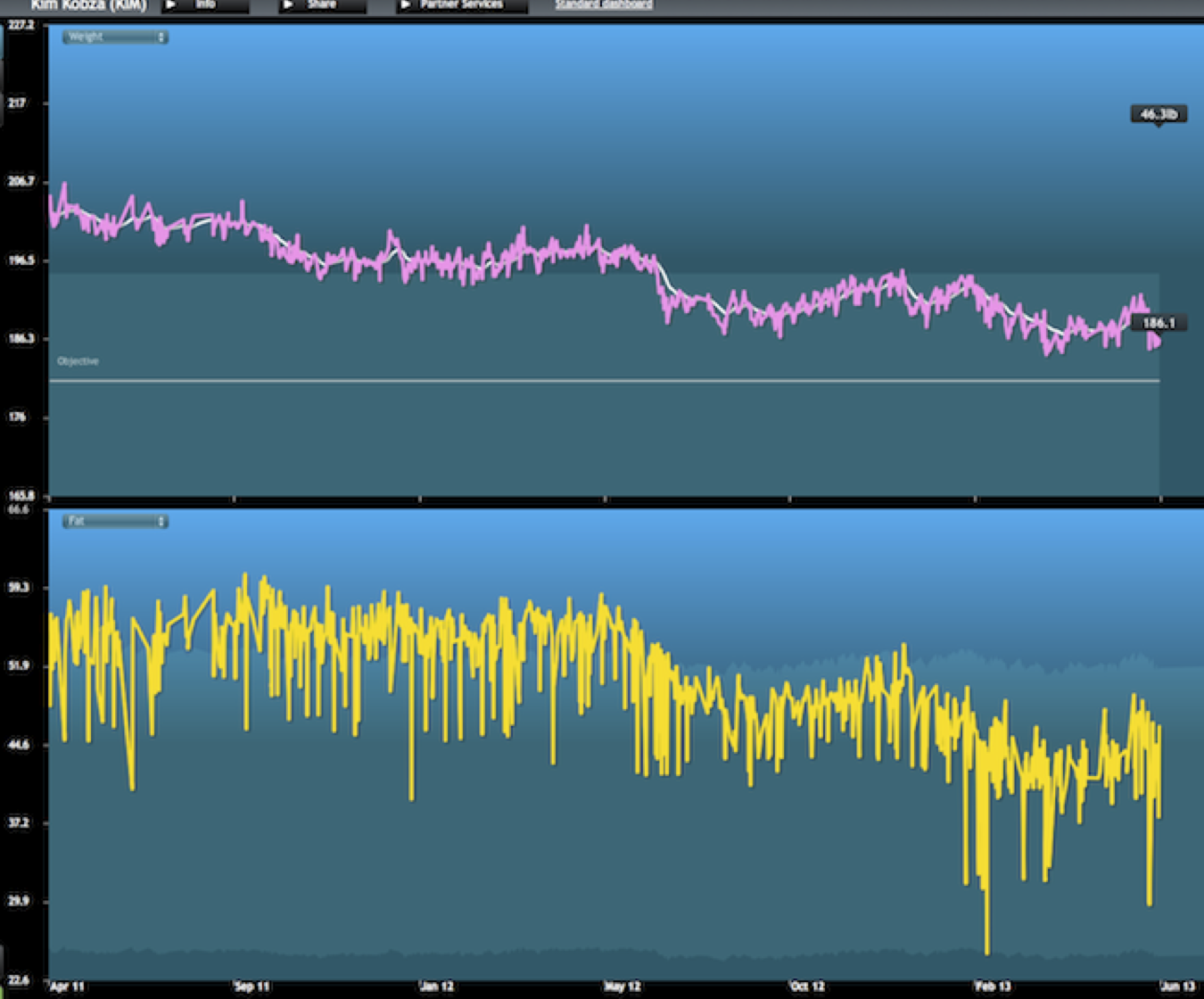Click the 186.1 latest weight label
The width and height of the screenshot is (1204, 999).
tap(1158, 323)
